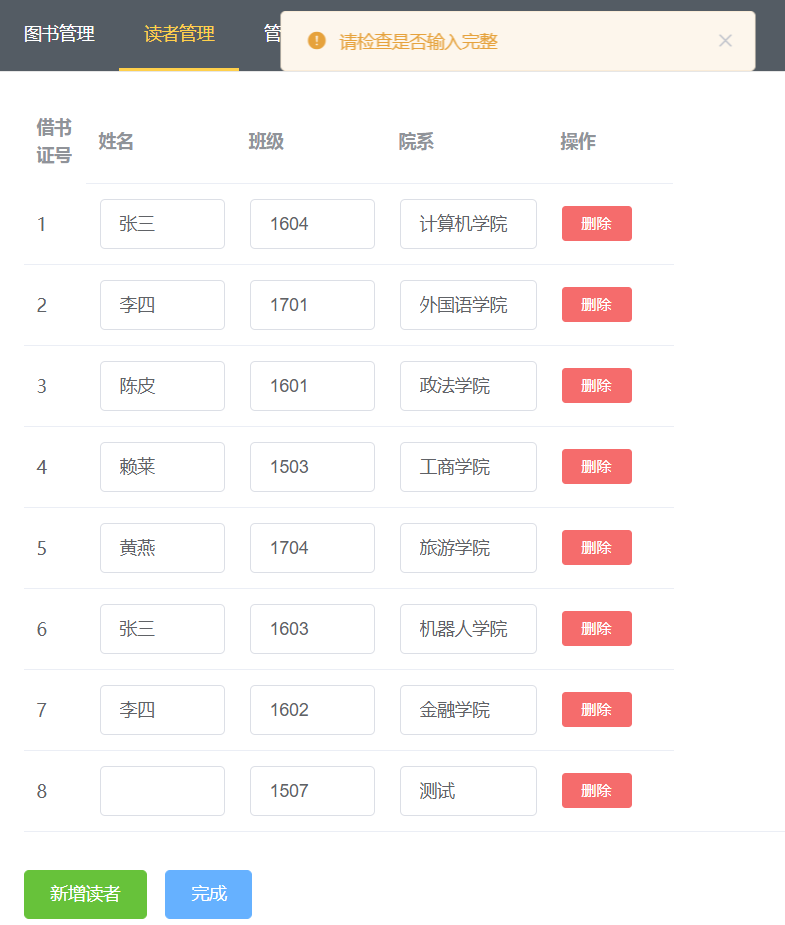Select the class field with 1701

[312, 305]
